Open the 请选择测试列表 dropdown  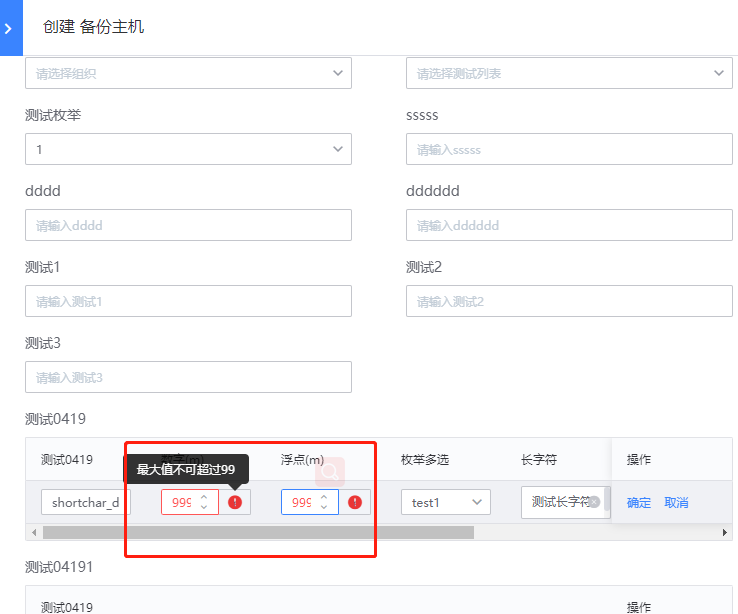(569, 73)
